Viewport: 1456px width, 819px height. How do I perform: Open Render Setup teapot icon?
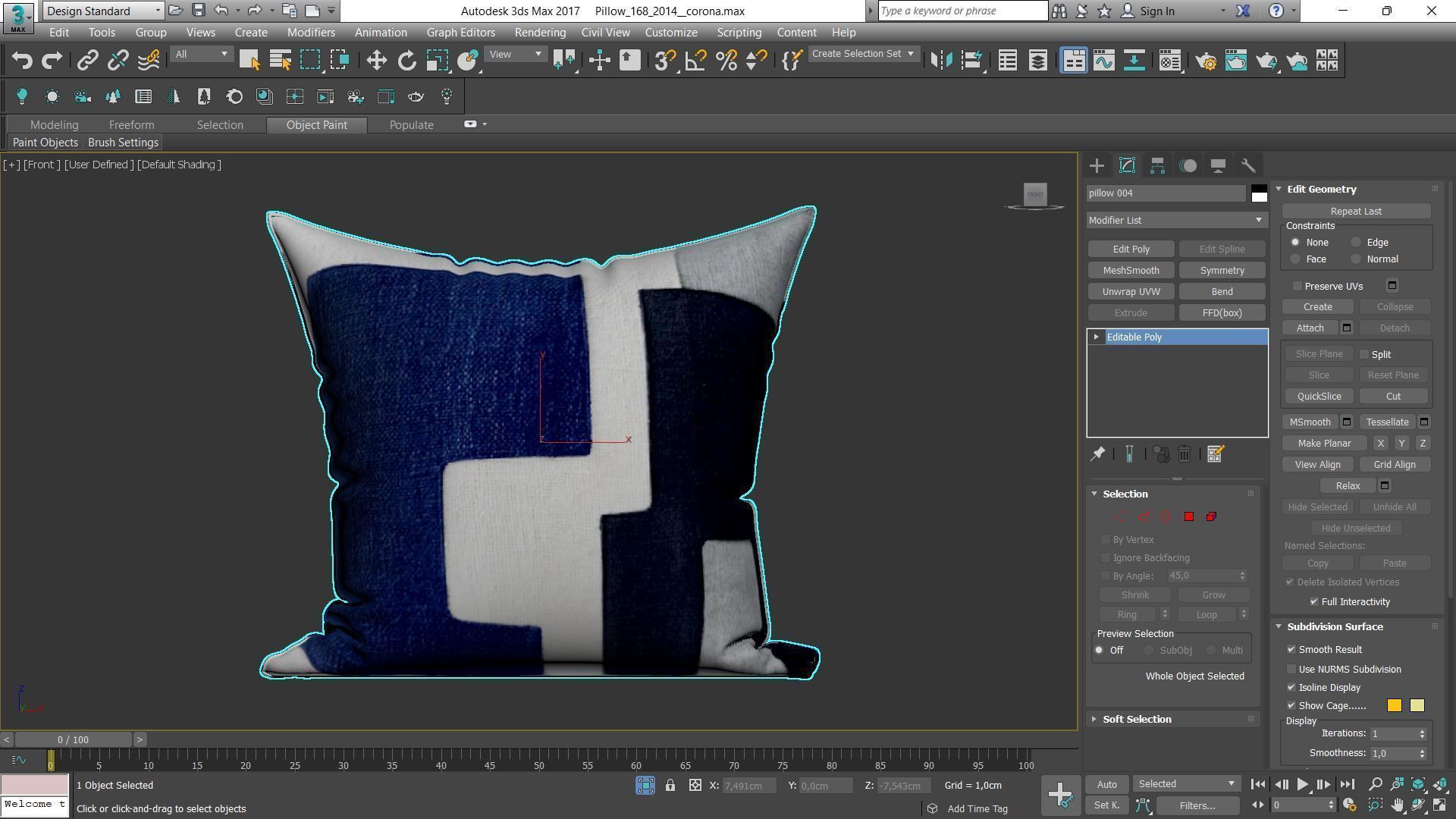click(1206, 61)
